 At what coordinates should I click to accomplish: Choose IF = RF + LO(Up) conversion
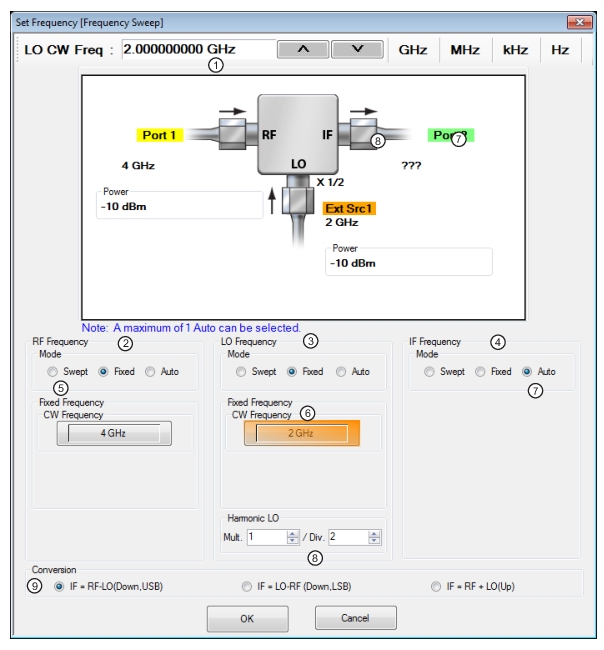435,585
